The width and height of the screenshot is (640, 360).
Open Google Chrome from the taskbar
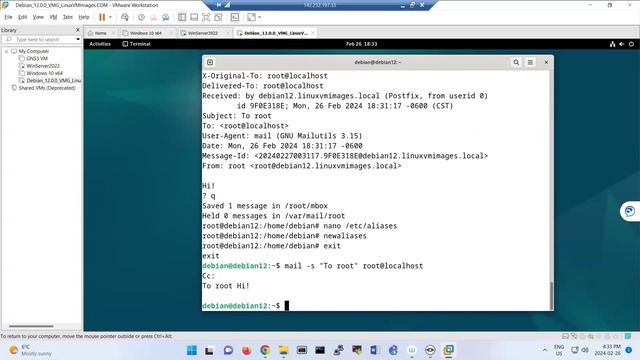[265, 350]
